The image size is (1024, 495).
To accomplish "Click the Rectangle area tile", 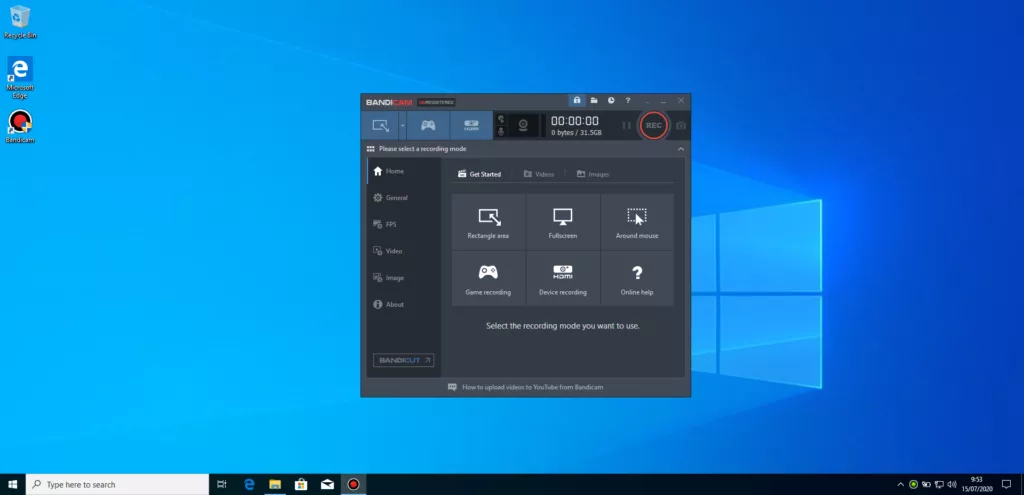I will [x=488, y=222].
